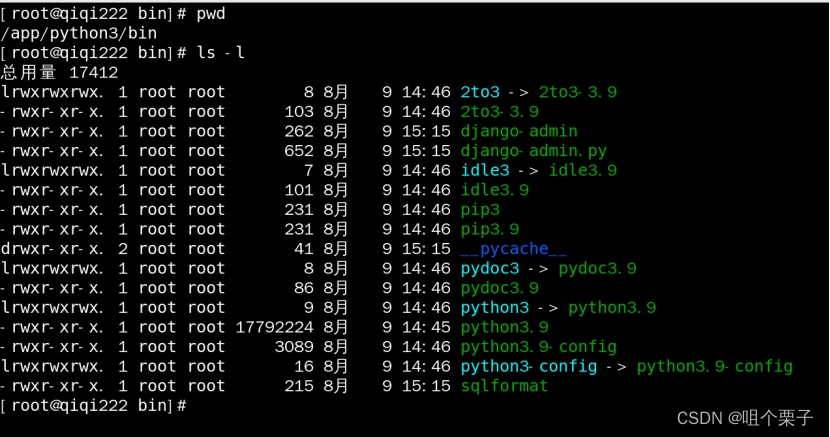Click the file size 262
This screenshot has height=437, width=830.
click(299, 131)
